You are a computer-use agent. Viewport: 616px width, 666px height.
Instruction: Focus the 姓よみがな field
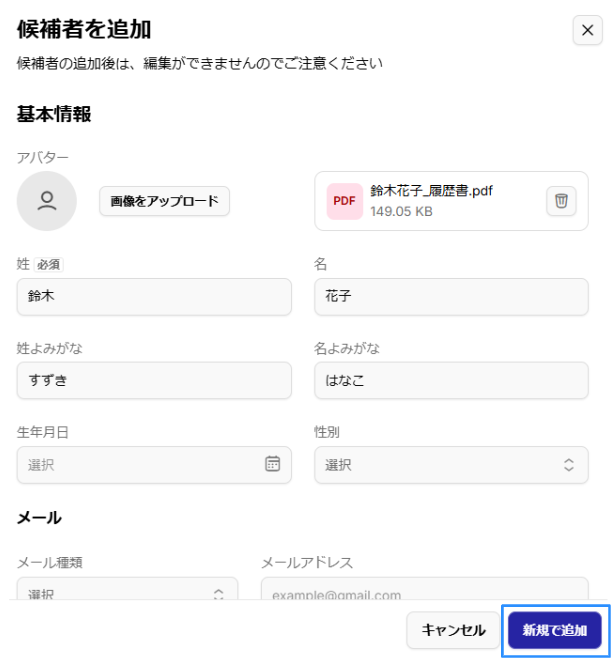[x=154, y=380]
